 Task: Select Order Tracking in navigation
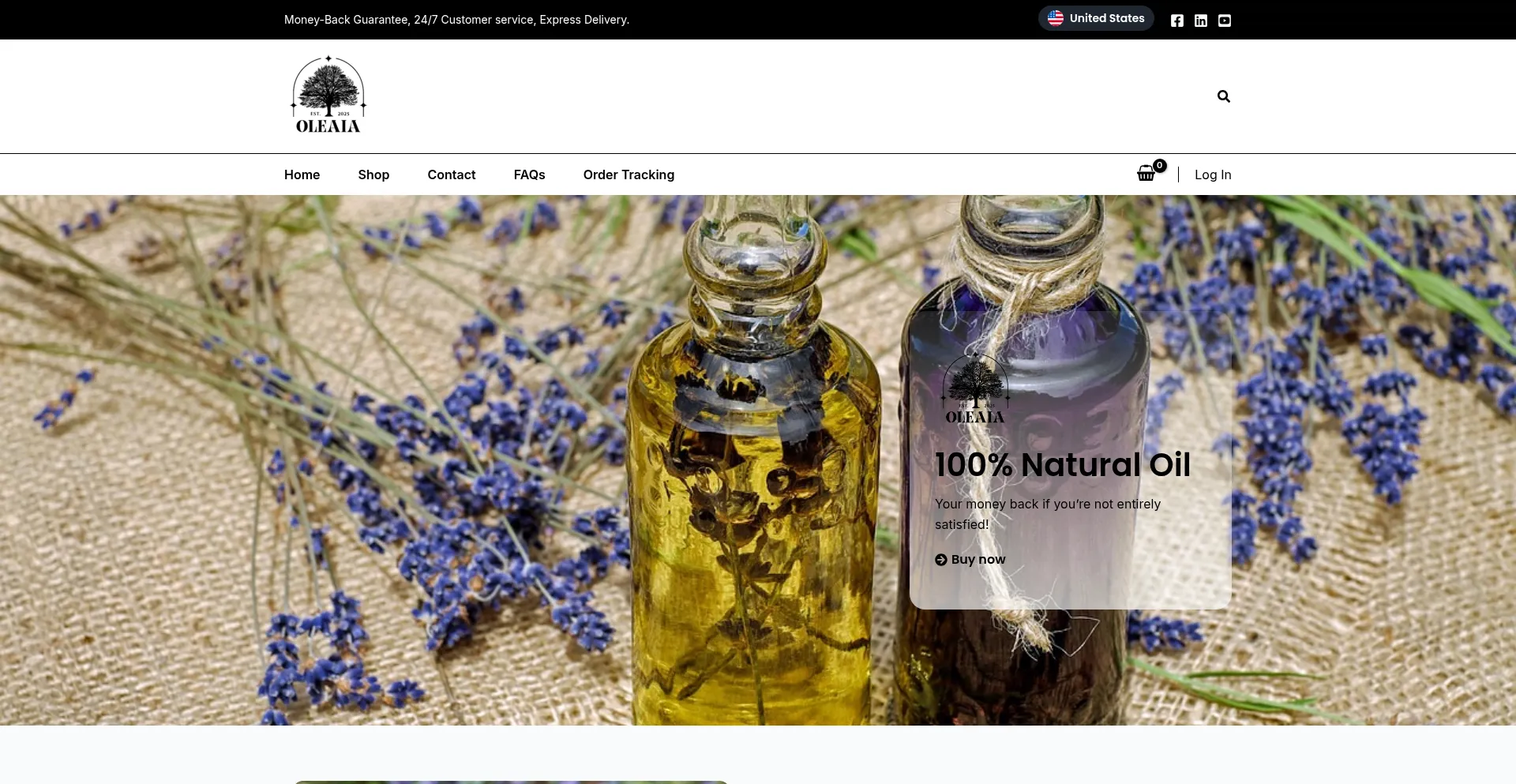point(629,174)
